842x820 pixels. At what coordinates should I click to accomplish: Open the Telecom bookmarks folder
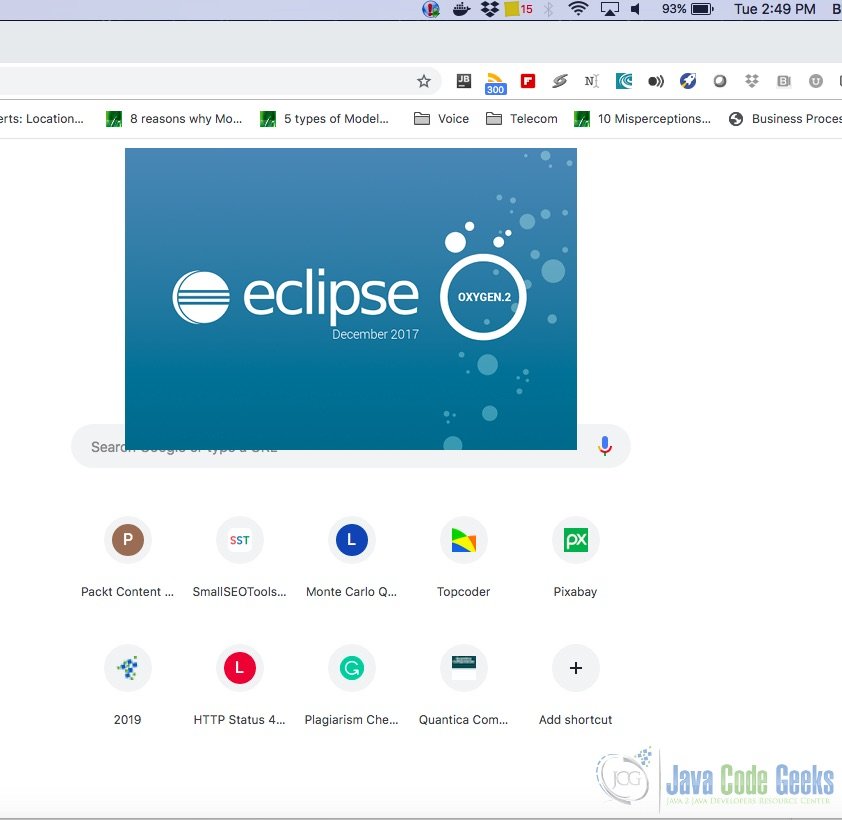pos(521,118)
